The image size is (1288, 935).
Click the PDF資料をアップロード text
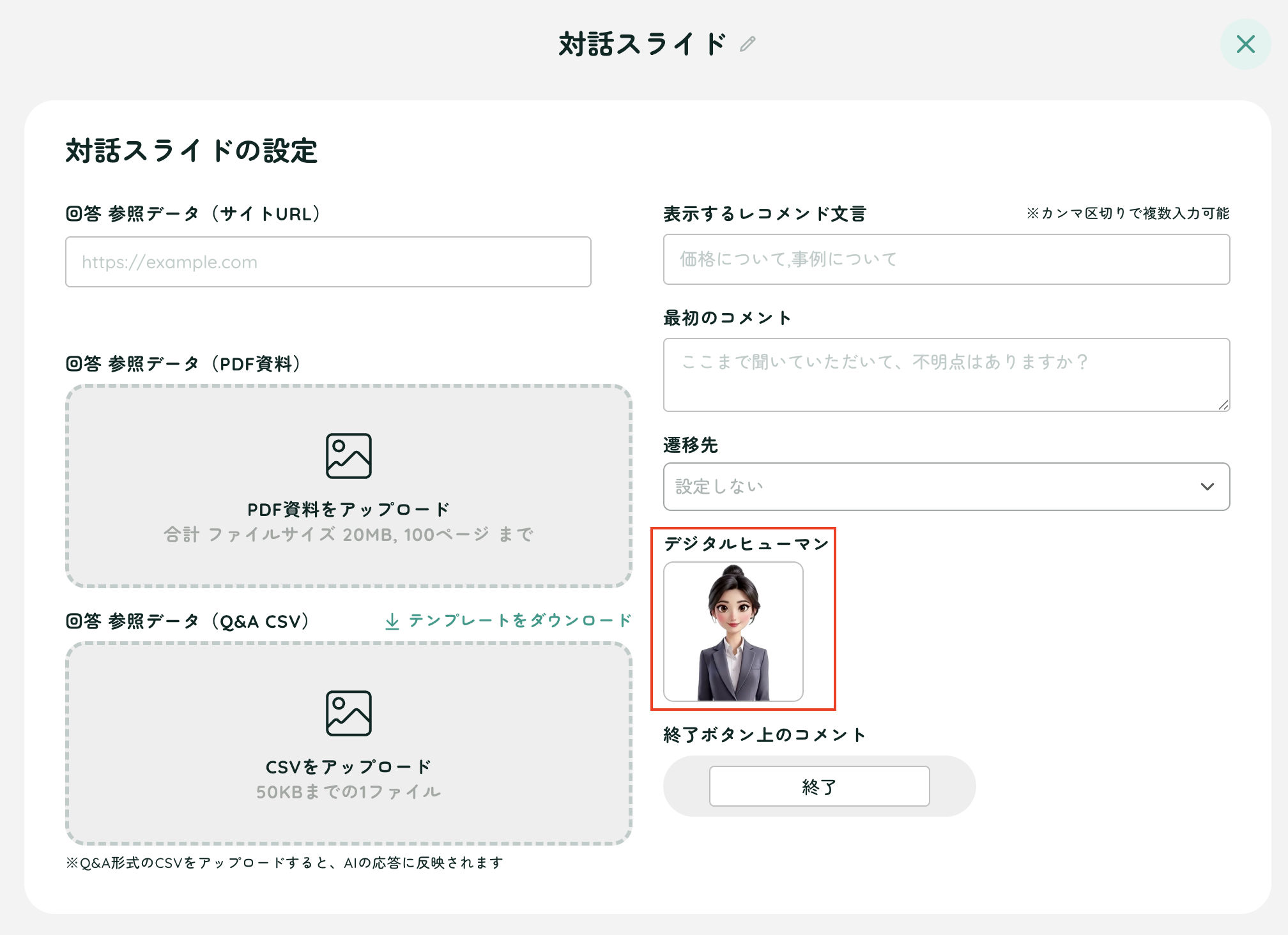[x=348, y=509]
